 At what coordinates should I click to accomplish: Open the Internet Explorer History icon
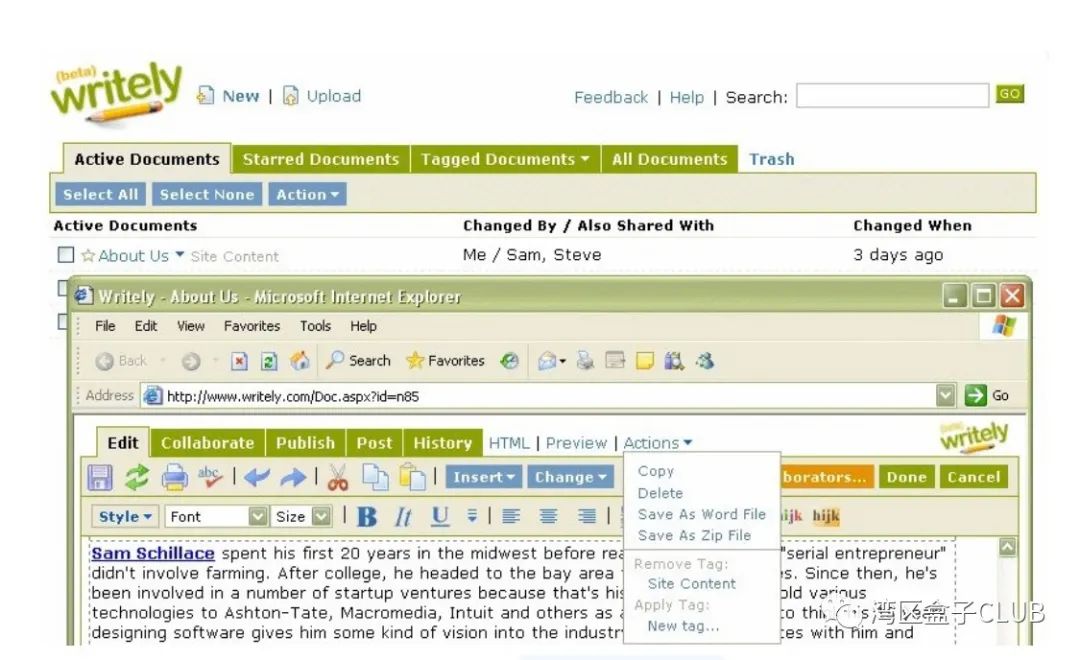[510, 360]
